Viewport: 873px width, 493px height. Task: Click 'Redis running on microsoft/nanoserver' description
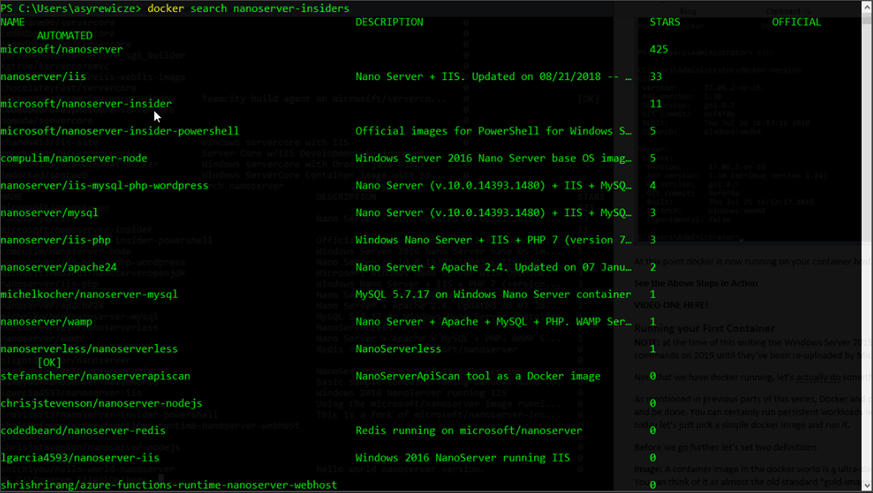coord(469,431)
